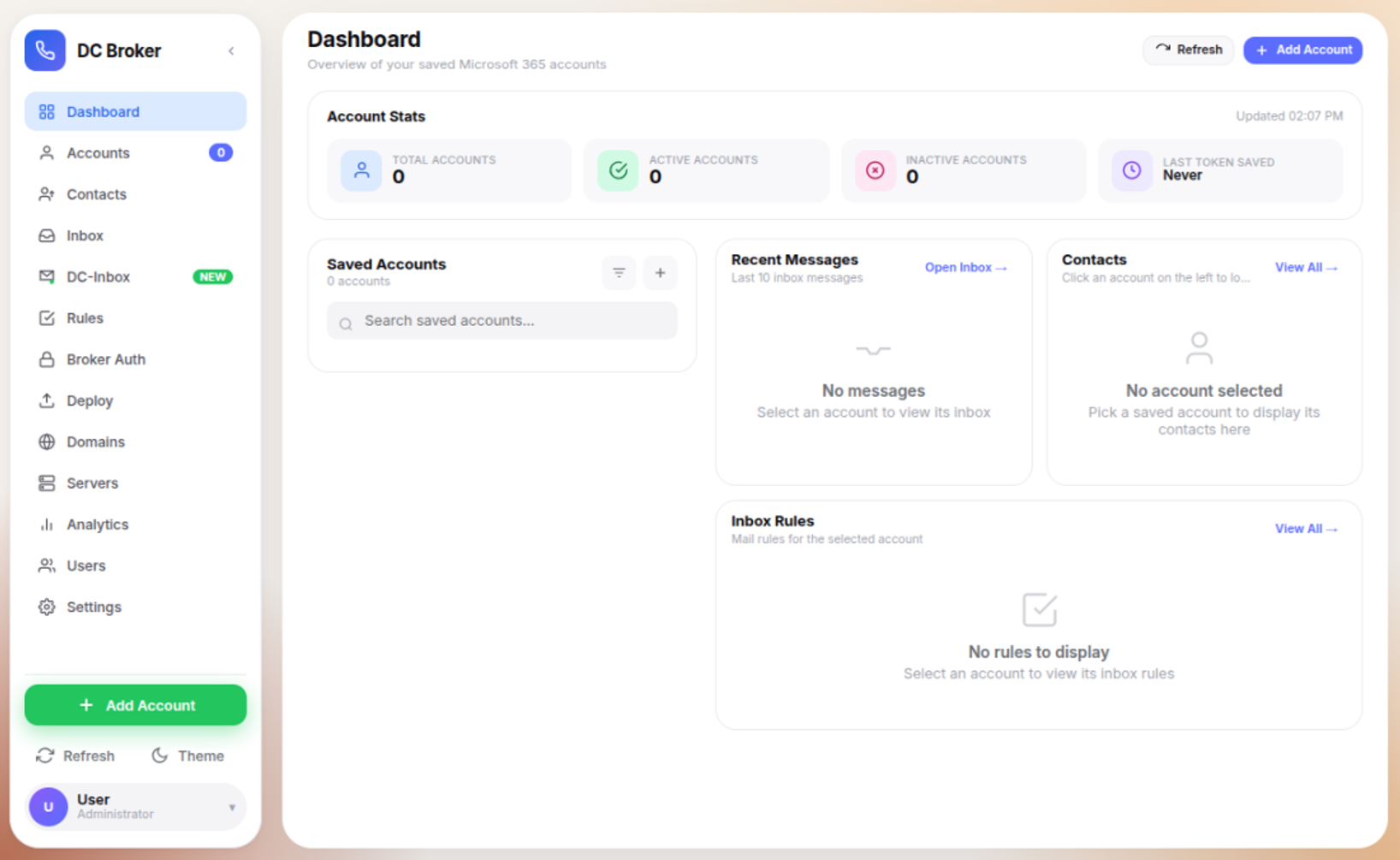Click the Total Accounts person icon

click(x=361, y=170)
